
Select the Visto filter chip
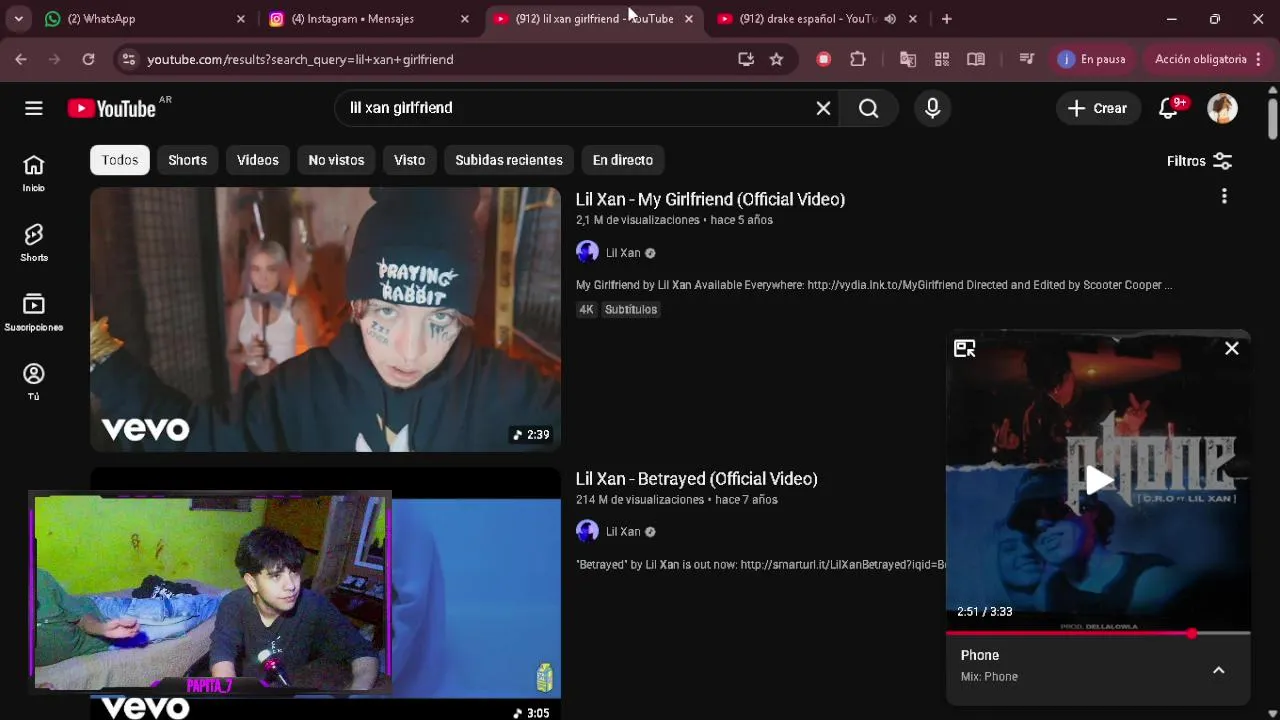pos(409,160)
